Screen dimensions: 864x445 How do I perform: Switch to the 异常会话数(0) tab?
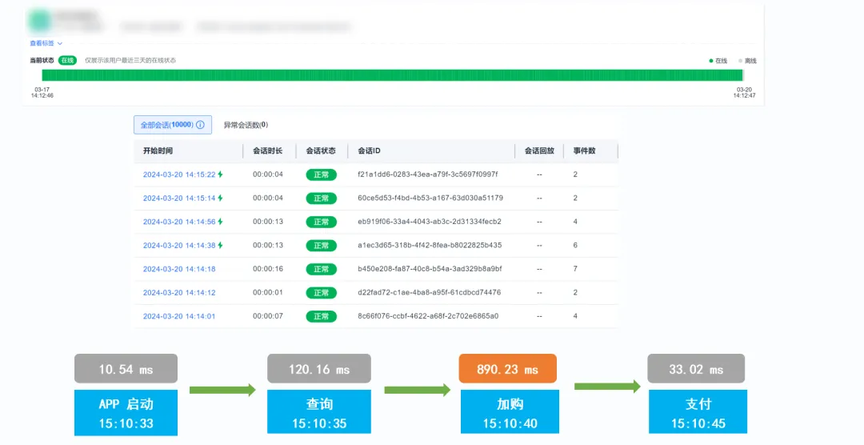[246, 125]
